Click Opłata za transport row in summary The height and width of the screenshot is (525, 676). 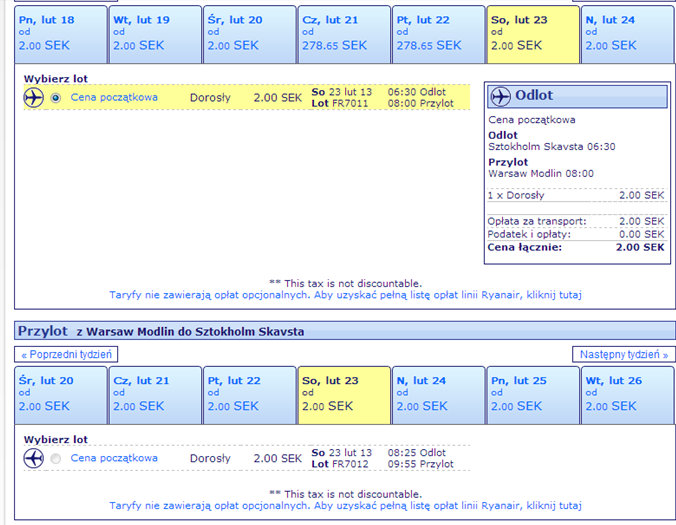pyautogui.click(x=576, y=221)
